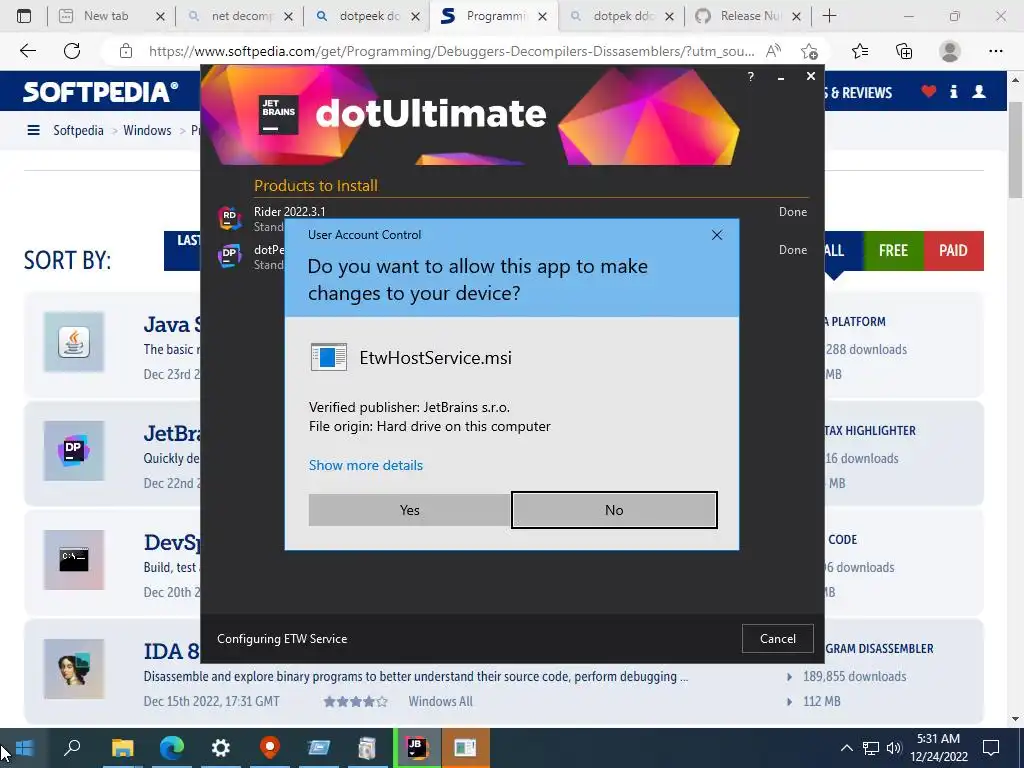Screen dimensions: 1024x768
Task: Click the Softpedia info icon
Action: point(953,91)
